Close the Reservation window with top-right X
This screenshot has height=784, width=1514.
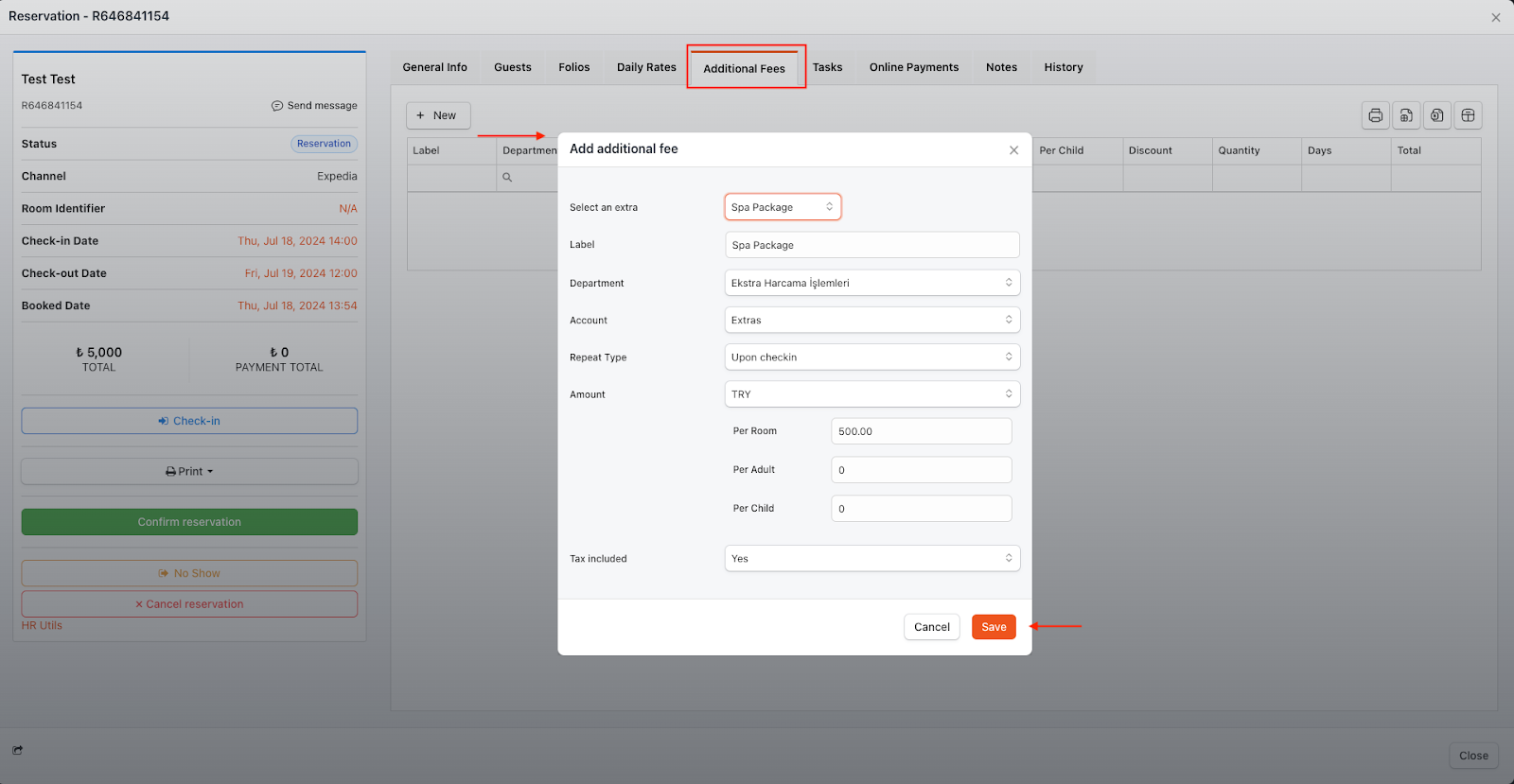pos(1496,17)
